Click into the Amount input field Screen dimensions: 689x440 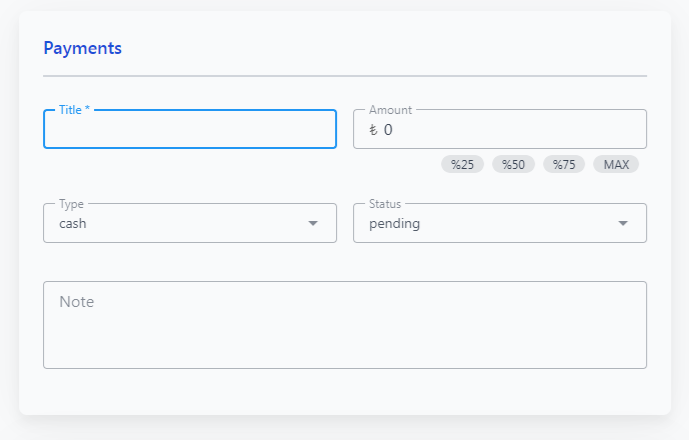tap(500, 129)
